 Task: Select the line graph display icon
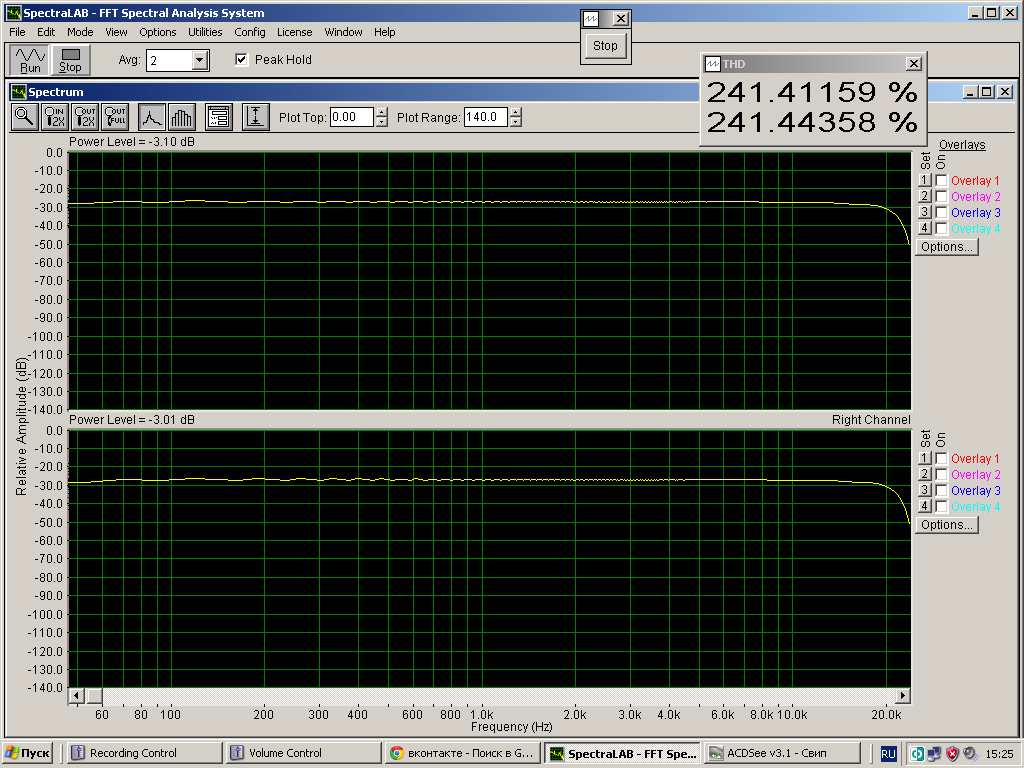pyautogui.click(x=151, y=117)
